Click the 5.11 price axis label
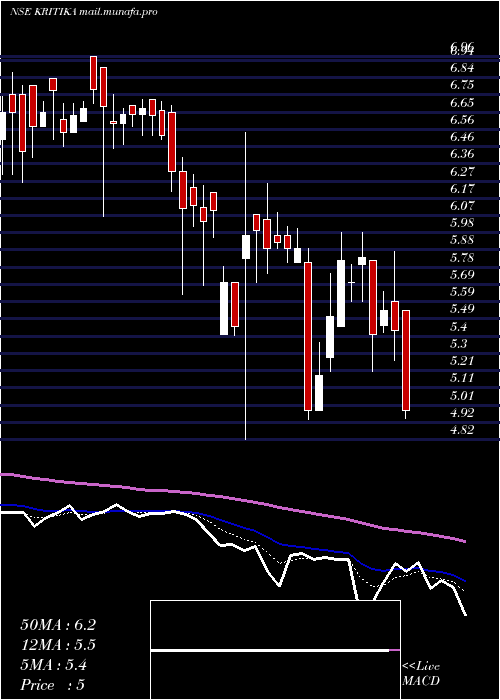This screenshot has width=500, height=700. [462, 378]
